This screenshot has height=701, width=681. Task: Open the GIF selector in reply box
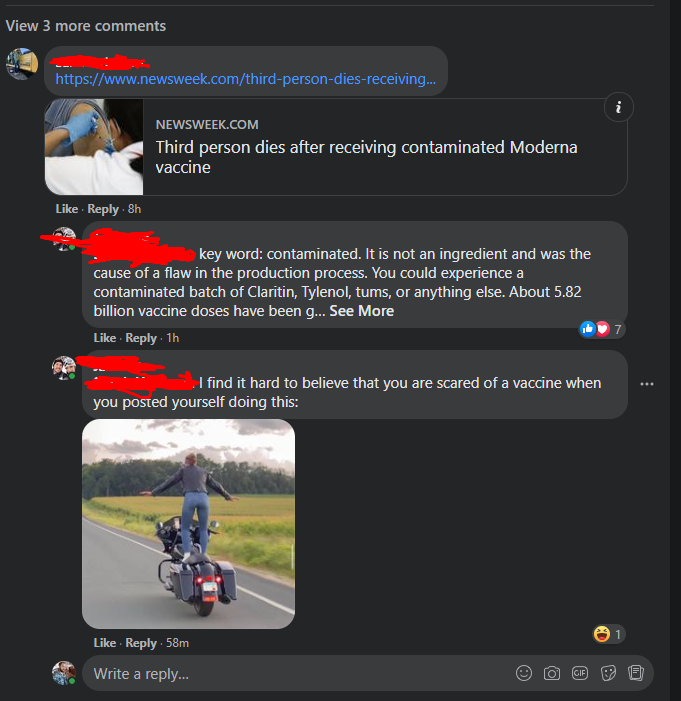point(580,673)
